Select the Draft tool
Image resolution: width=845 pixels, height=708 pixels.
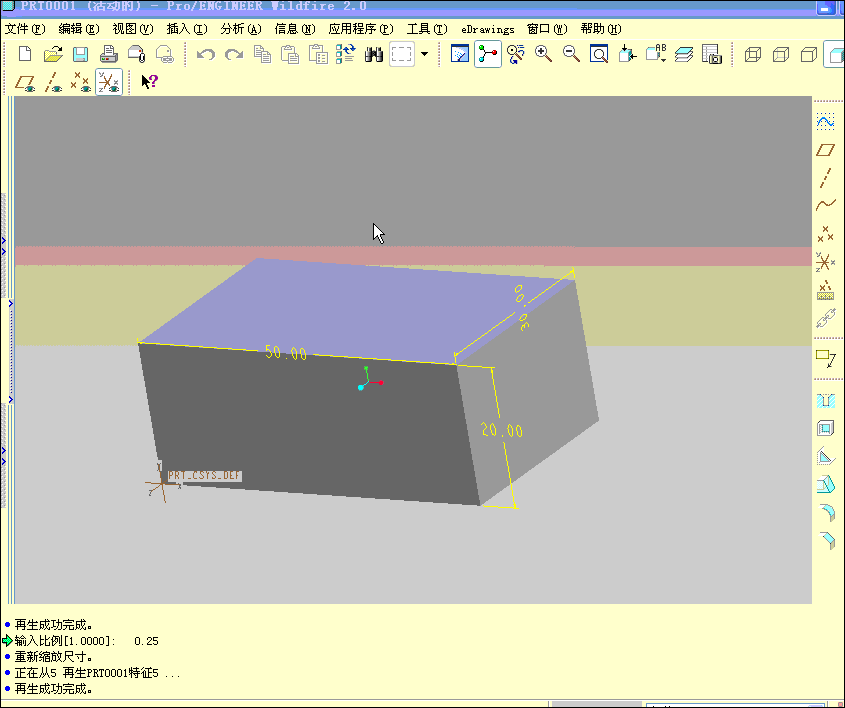click(x=825, y=484)
